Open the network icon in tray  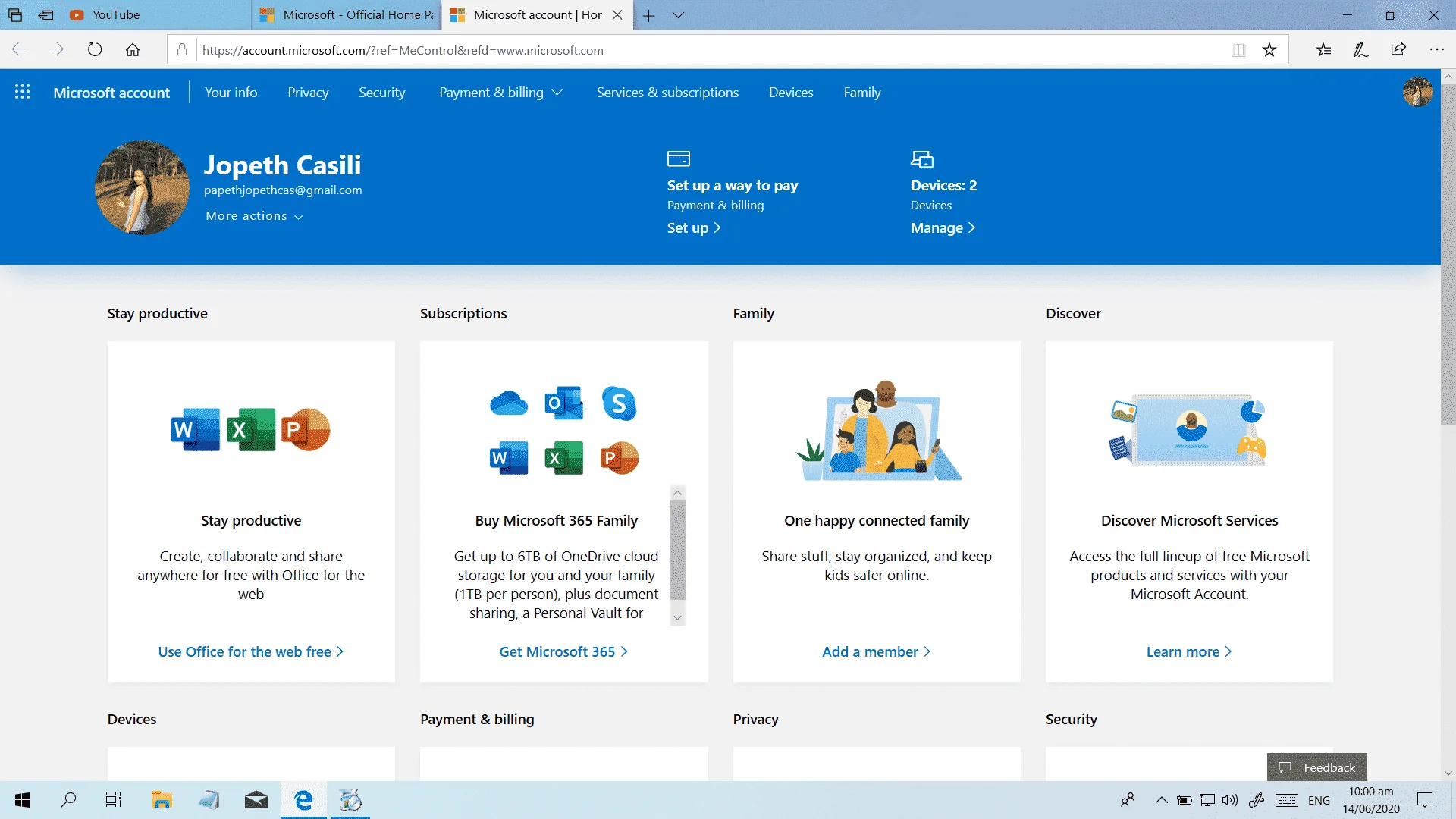point(1207,800)
